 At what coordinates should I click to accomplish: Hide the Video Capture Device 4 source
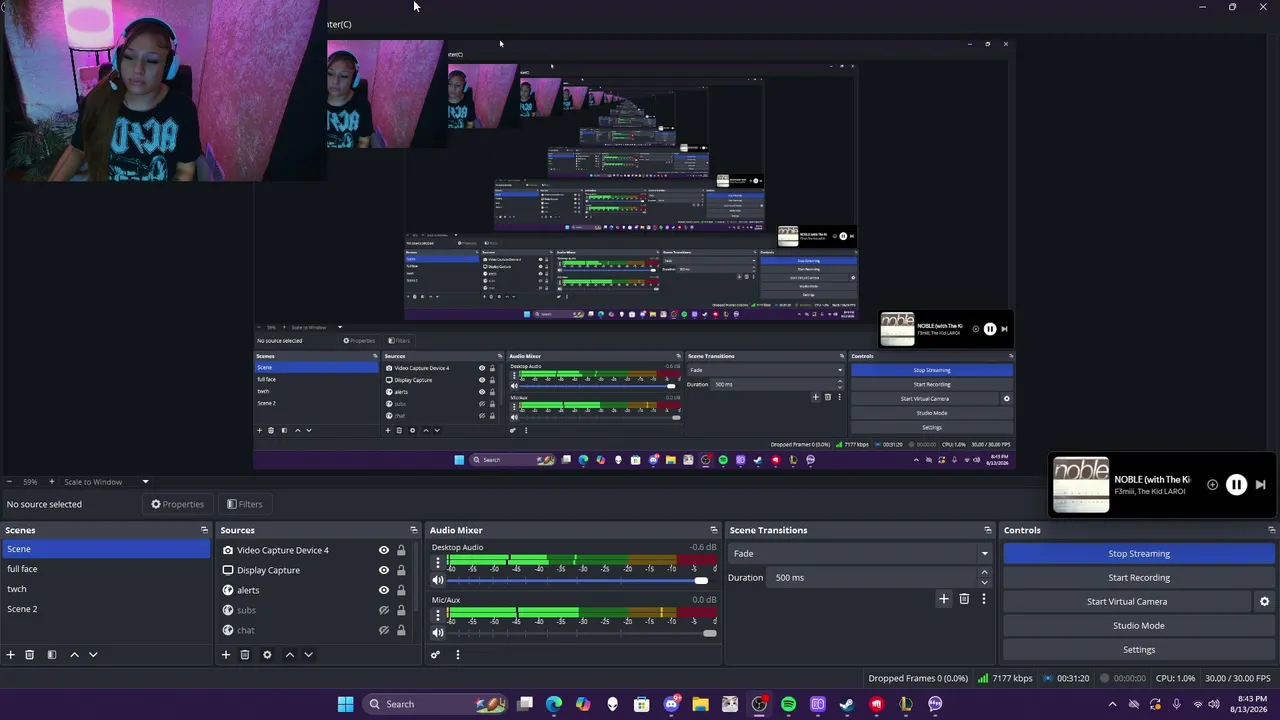(383, 550)
